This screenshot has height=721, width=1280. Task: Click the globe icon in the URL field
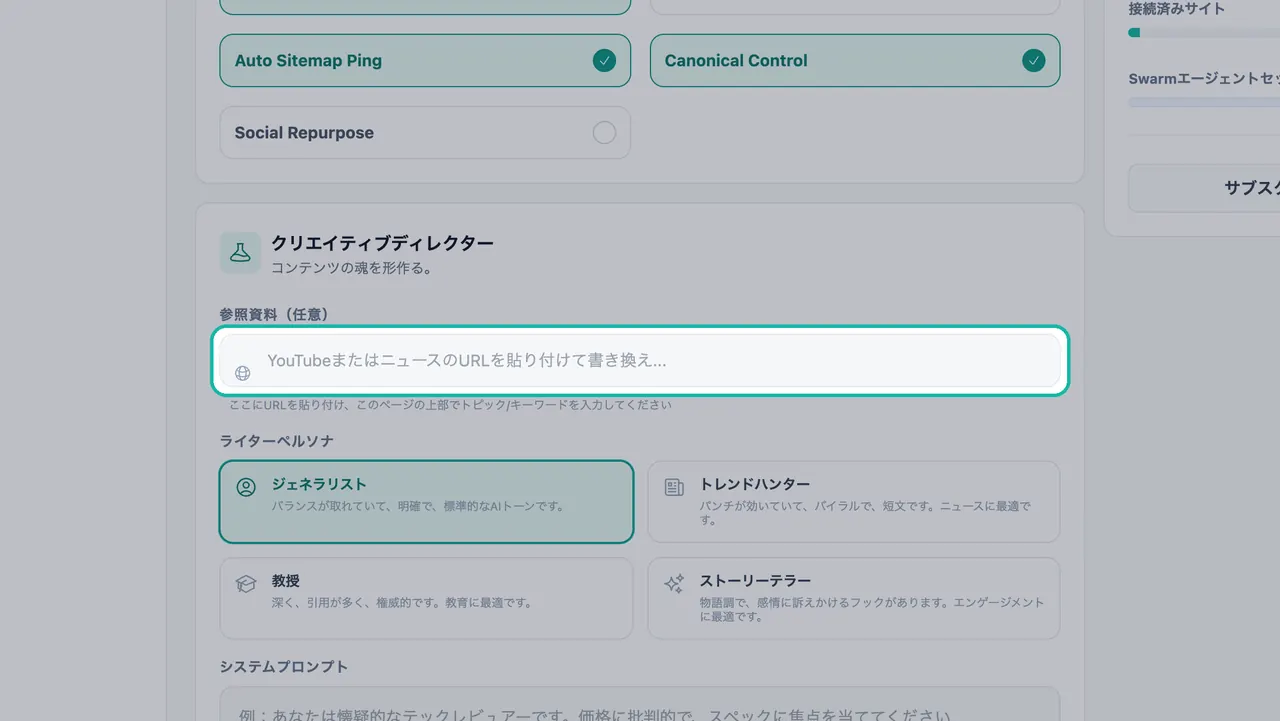coord(242,373)
